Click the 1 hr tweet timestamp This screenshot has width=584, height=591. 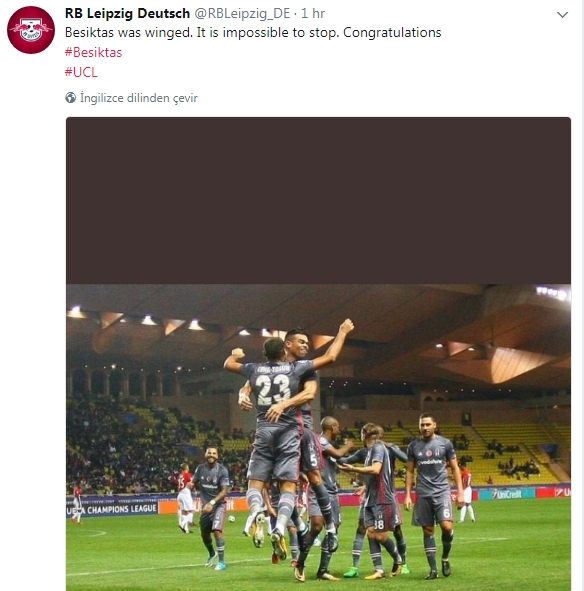[x=313, y=14]
